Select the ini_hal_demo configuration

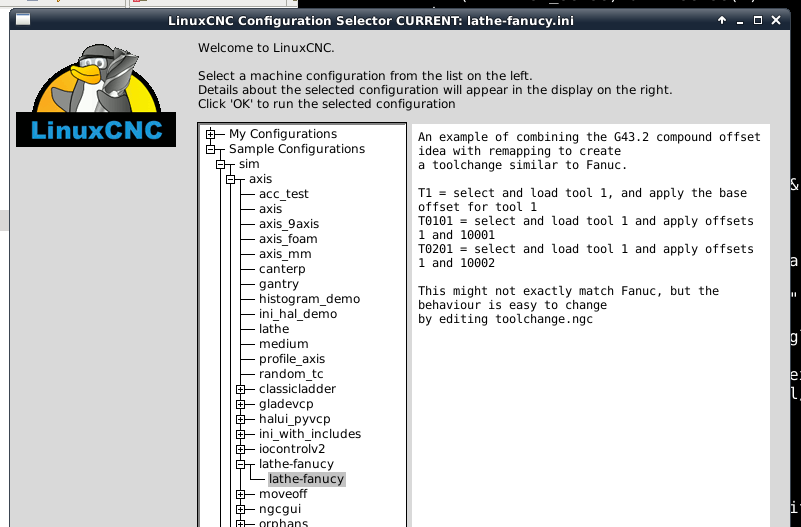click(x=297, y=314)
